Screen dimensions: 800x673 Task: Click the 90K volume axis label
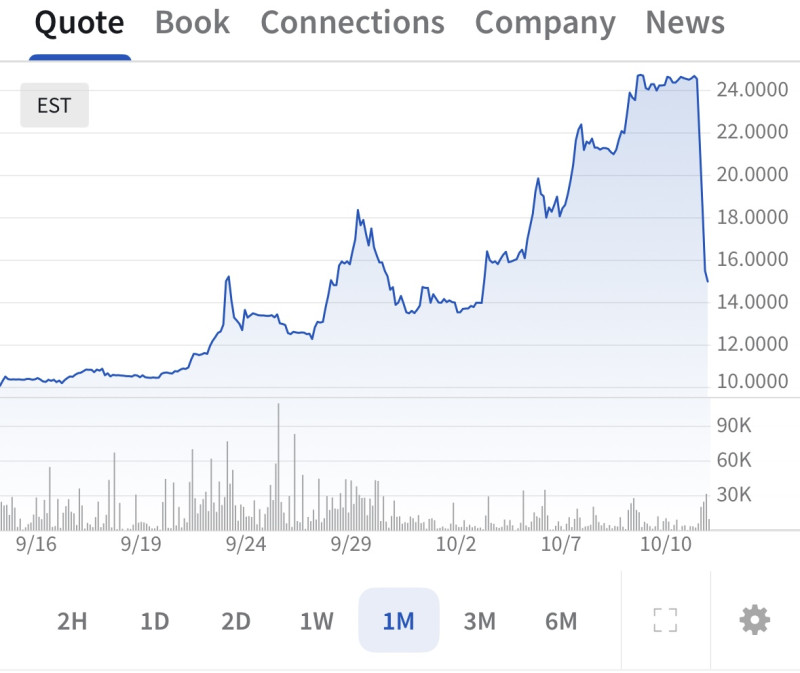pyautogui.click(x=733, y=426)
